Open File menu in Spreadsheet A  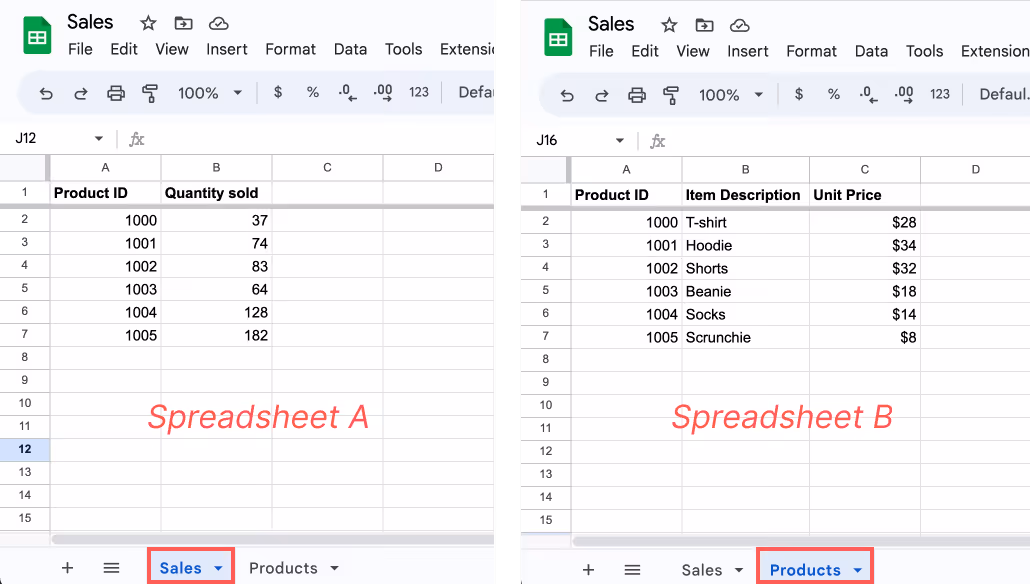[80, 49]
